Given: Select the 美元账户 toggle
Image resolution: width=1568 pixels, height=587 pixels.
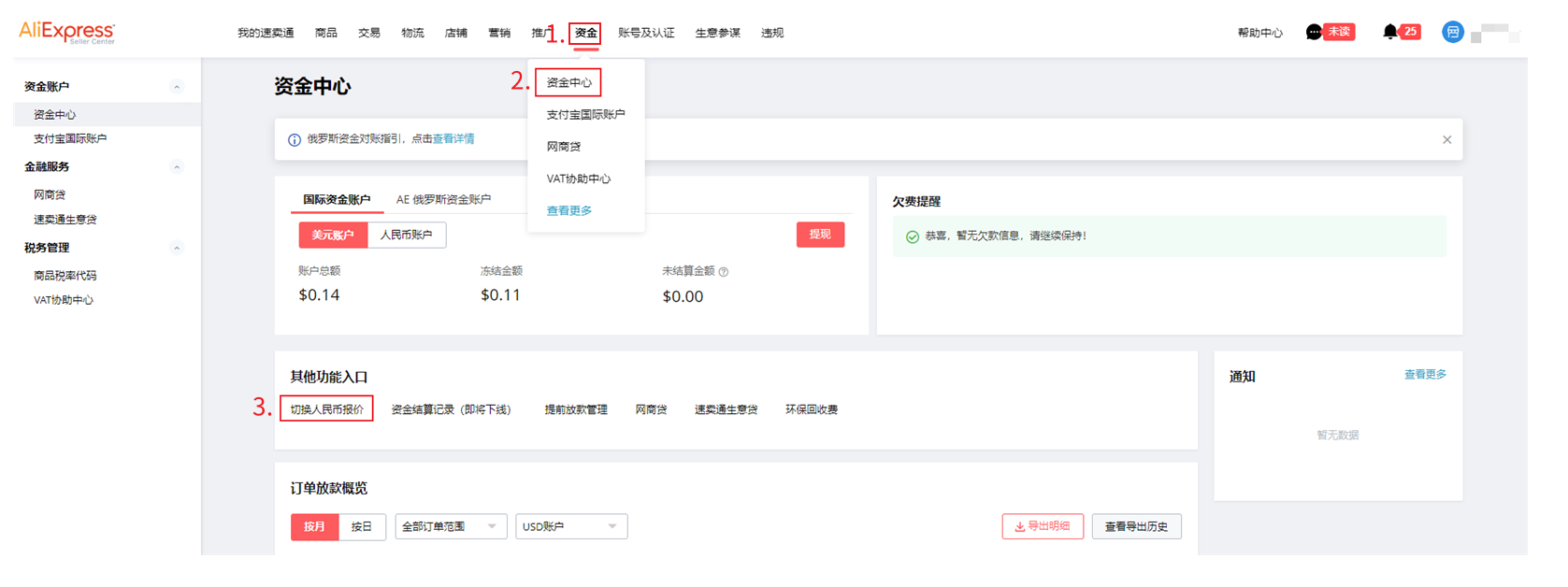Looking at the screenshot, I should click(333, 236).
